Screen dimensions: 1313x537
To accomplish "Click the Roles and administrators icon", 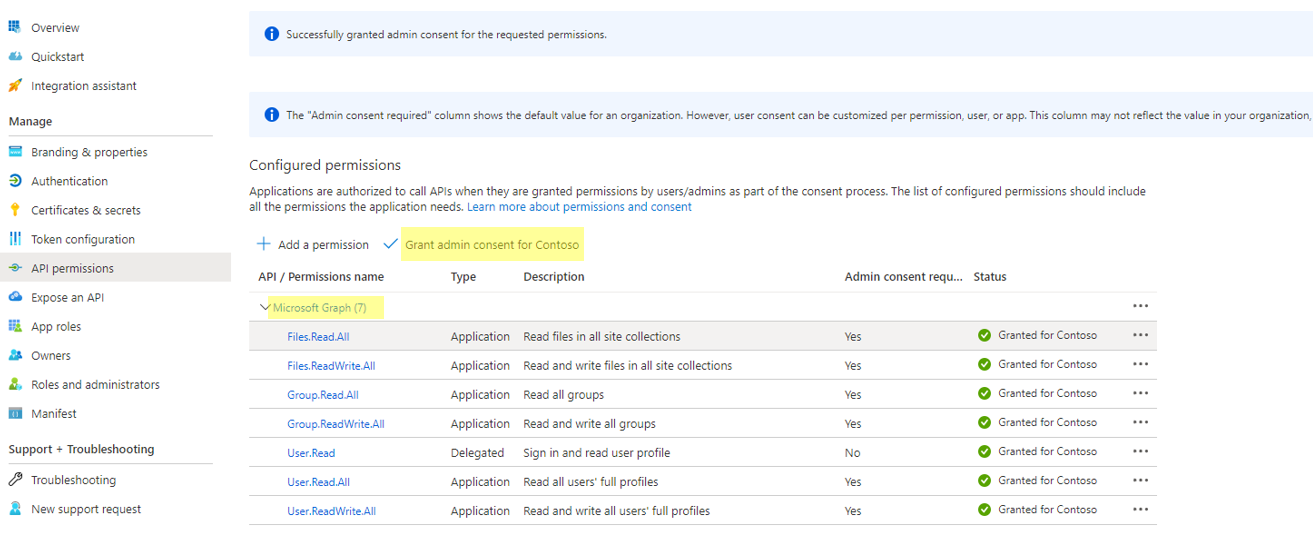I will (15, 384).
